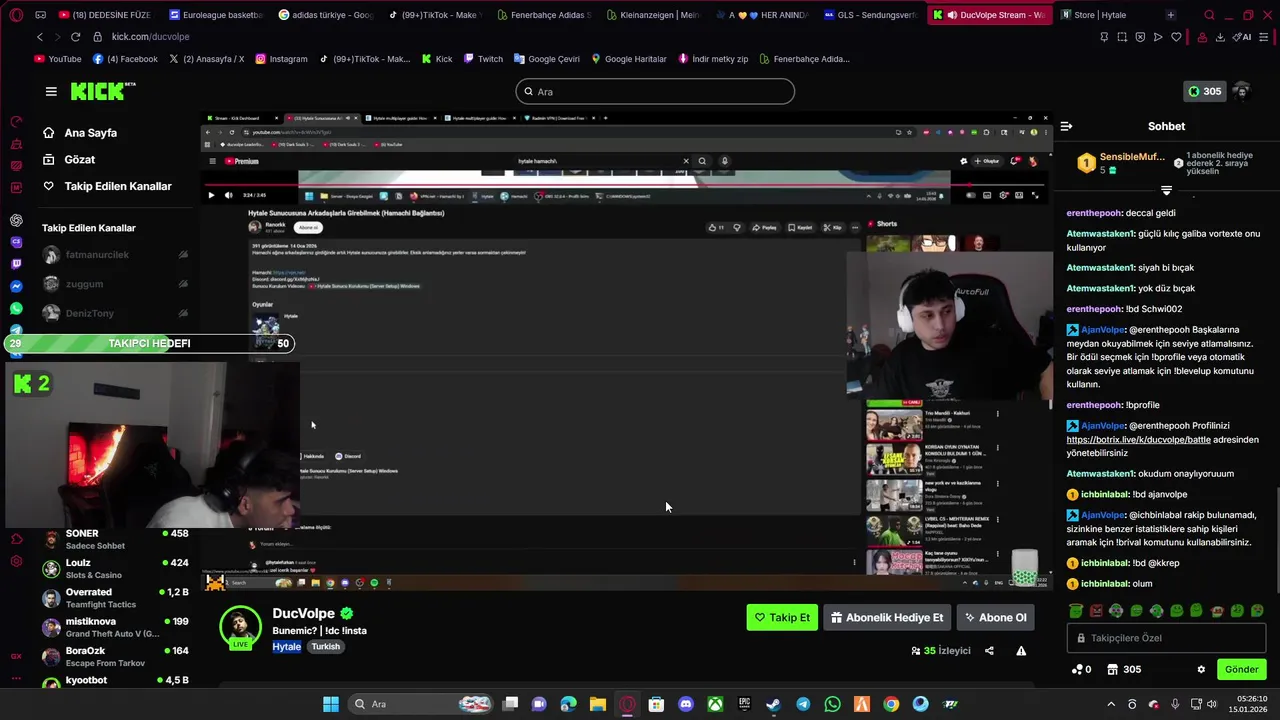Reload the page in browser

(75, 37)
